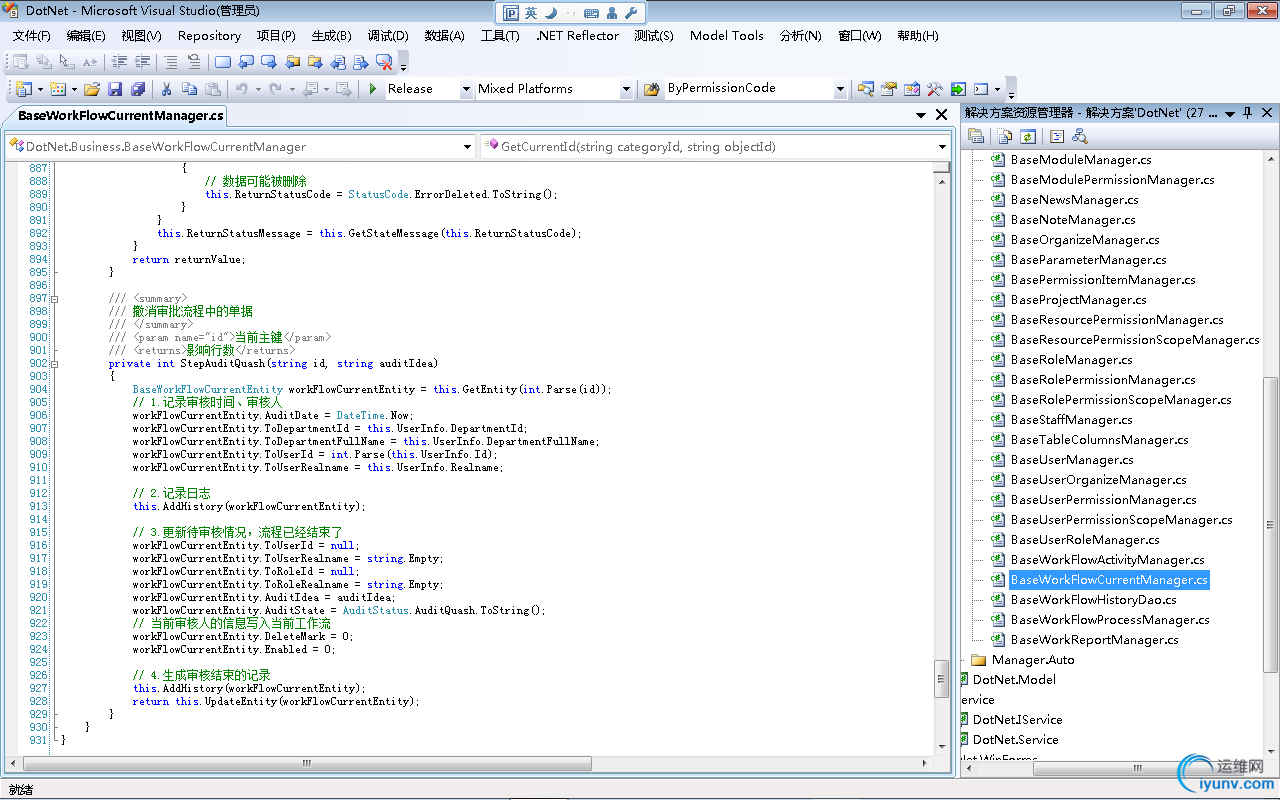Open the 编辑(E) menu
Viewport: 1280px width, 800px height.
point(86,35)
